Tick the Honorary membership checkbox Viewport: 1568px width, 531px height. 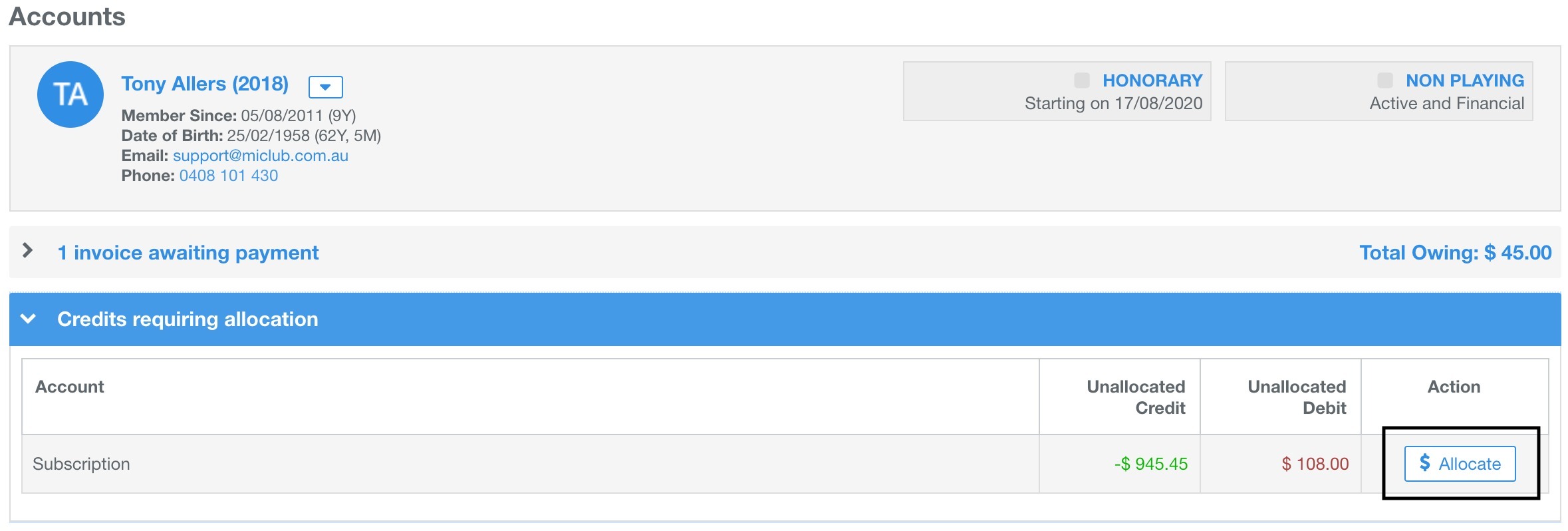1082,81
